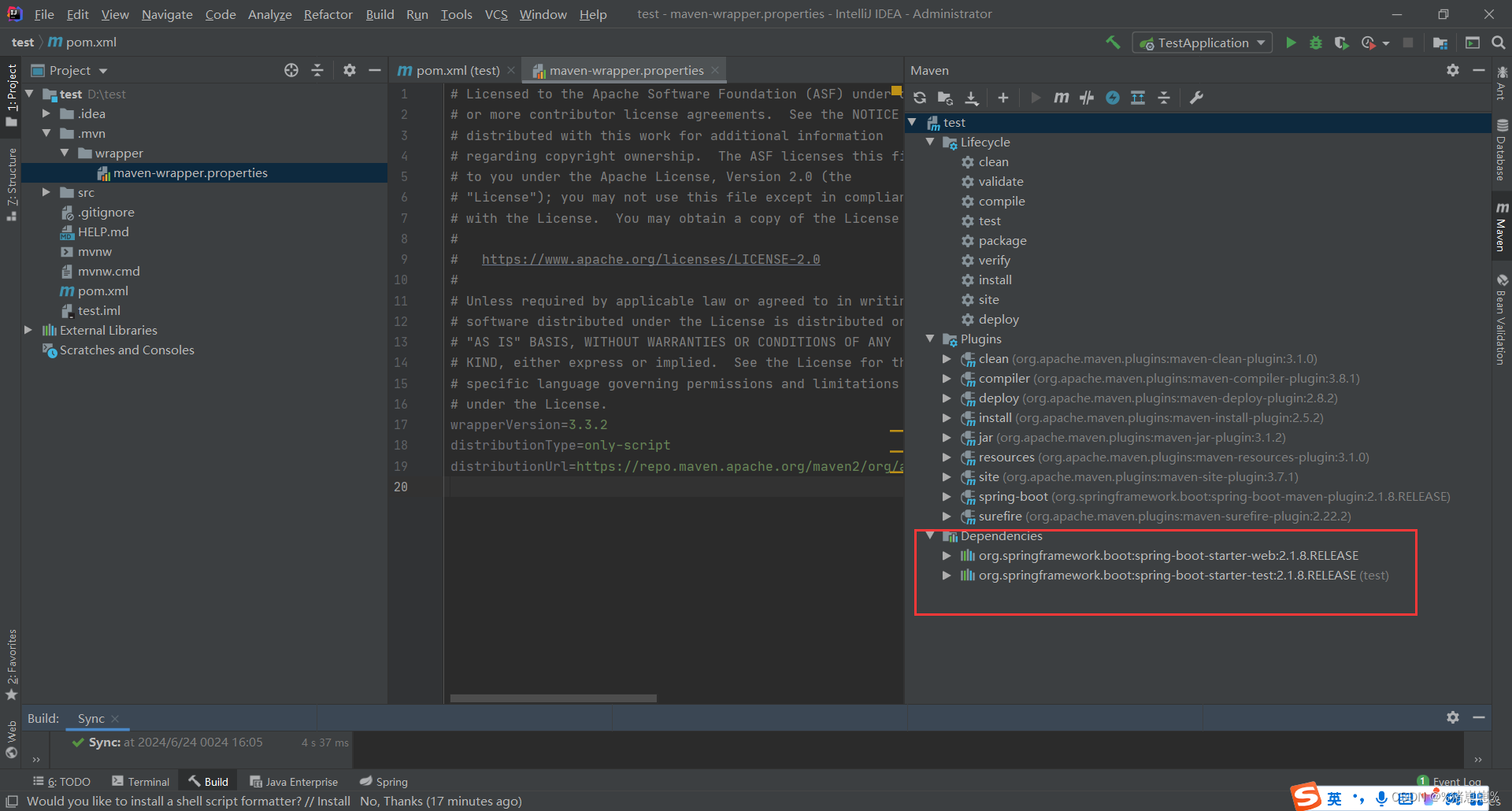Screen dimensions: 1512x811
Task: Run TestApplication with coverage icon
Action: click(1341, 43)
